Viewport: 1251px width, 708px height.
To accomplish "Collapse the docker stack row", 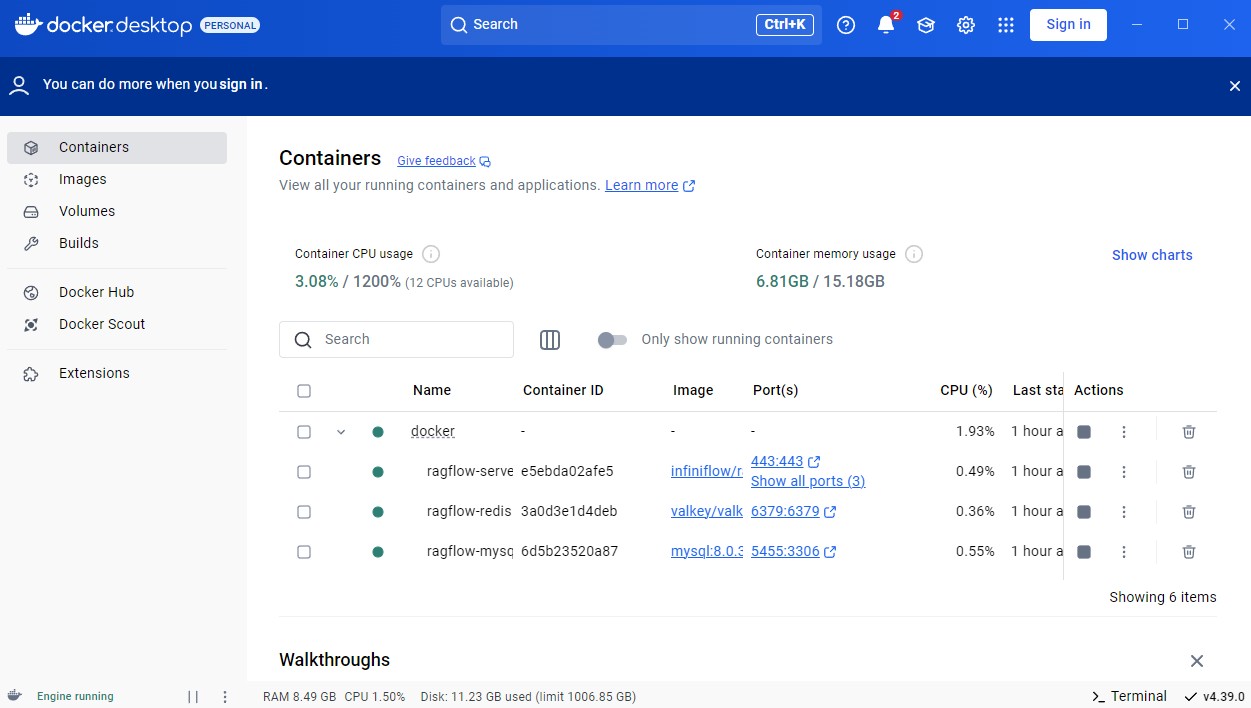I will tap(341, 432).
